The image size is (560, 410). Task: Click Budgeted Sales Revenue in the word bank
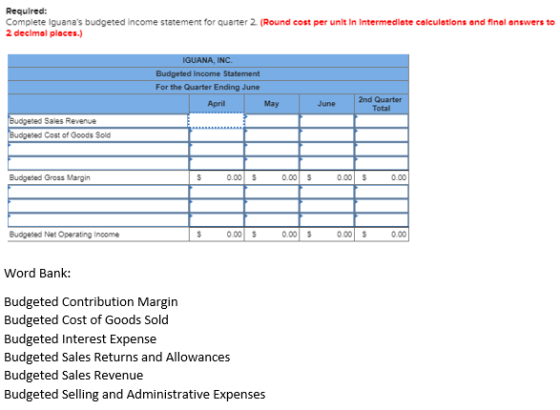pos(74,375)
